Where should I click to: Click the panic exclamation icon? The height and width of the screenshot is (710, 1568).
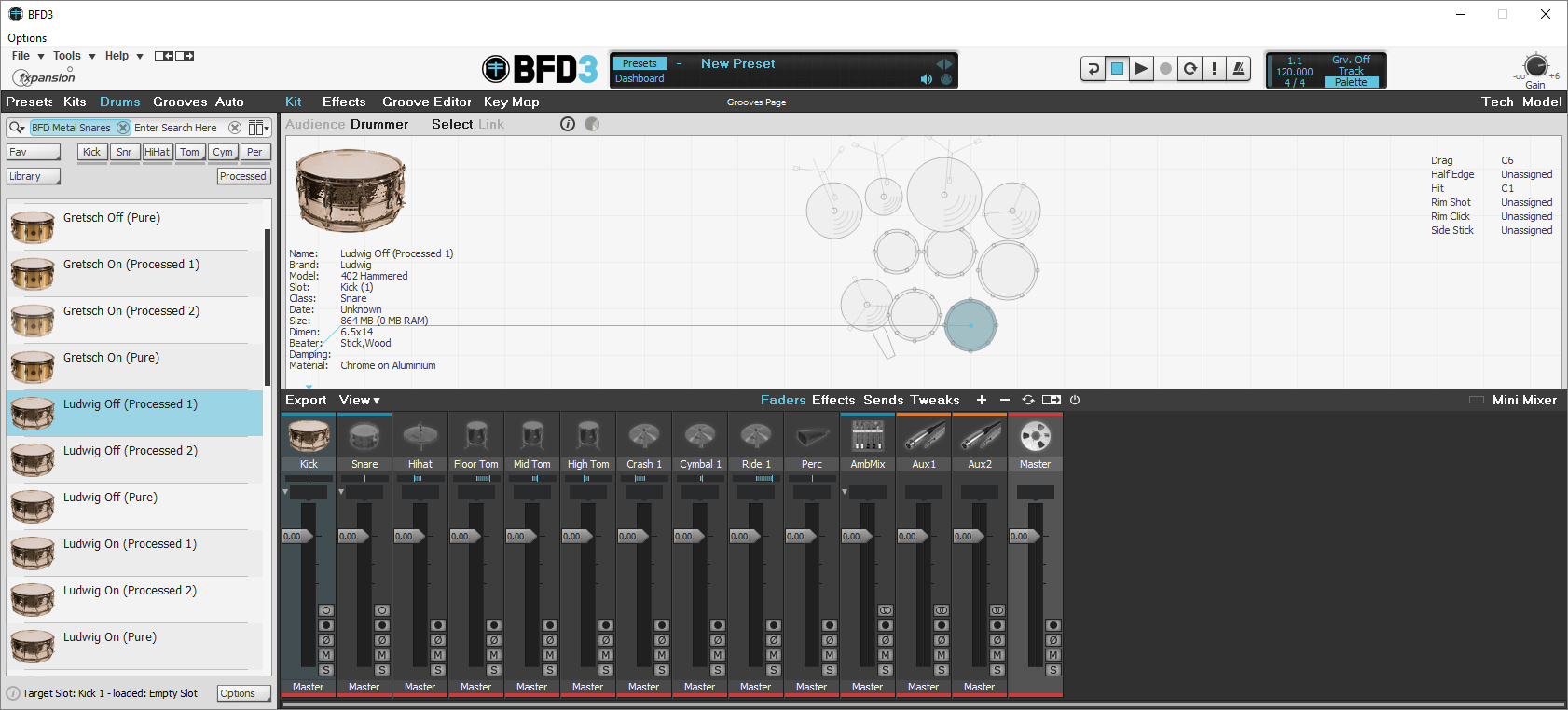[1214, 69]
